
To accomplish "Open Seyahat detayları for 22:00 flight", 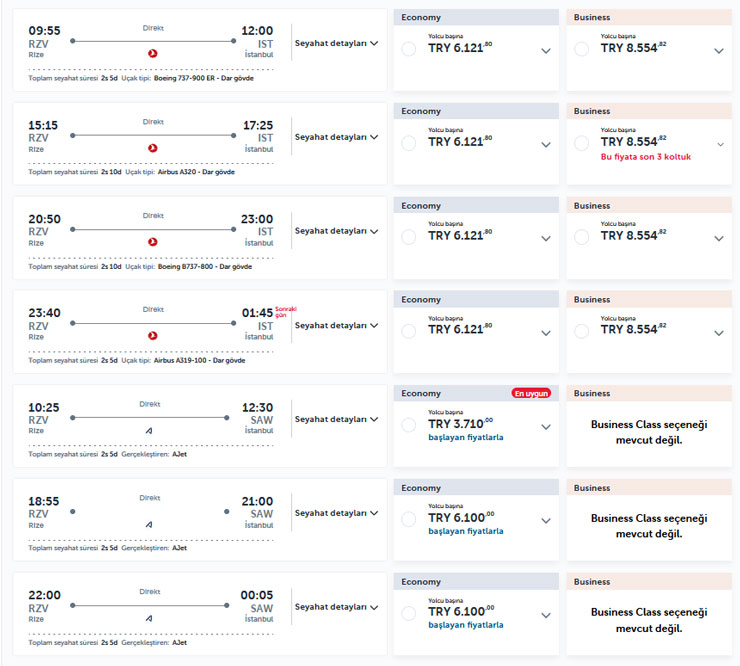I will pos(336,607).
